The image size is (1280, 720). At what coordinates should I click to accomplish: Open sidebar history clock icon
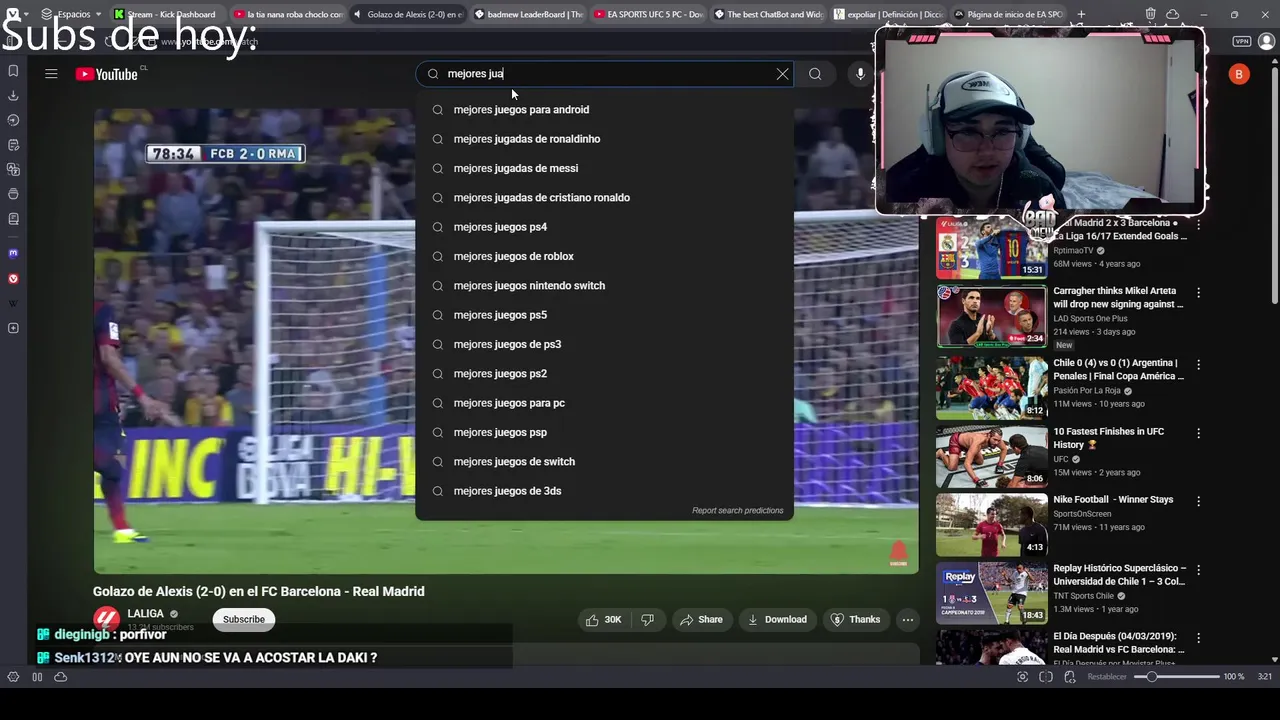[x=13, y=120]
